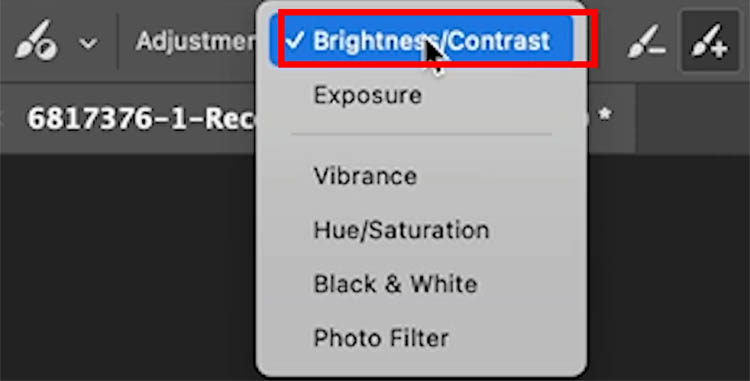Pick Photo Filter from the dropdown
Viewport: 750px width, 381px height.
pos(381,338)
